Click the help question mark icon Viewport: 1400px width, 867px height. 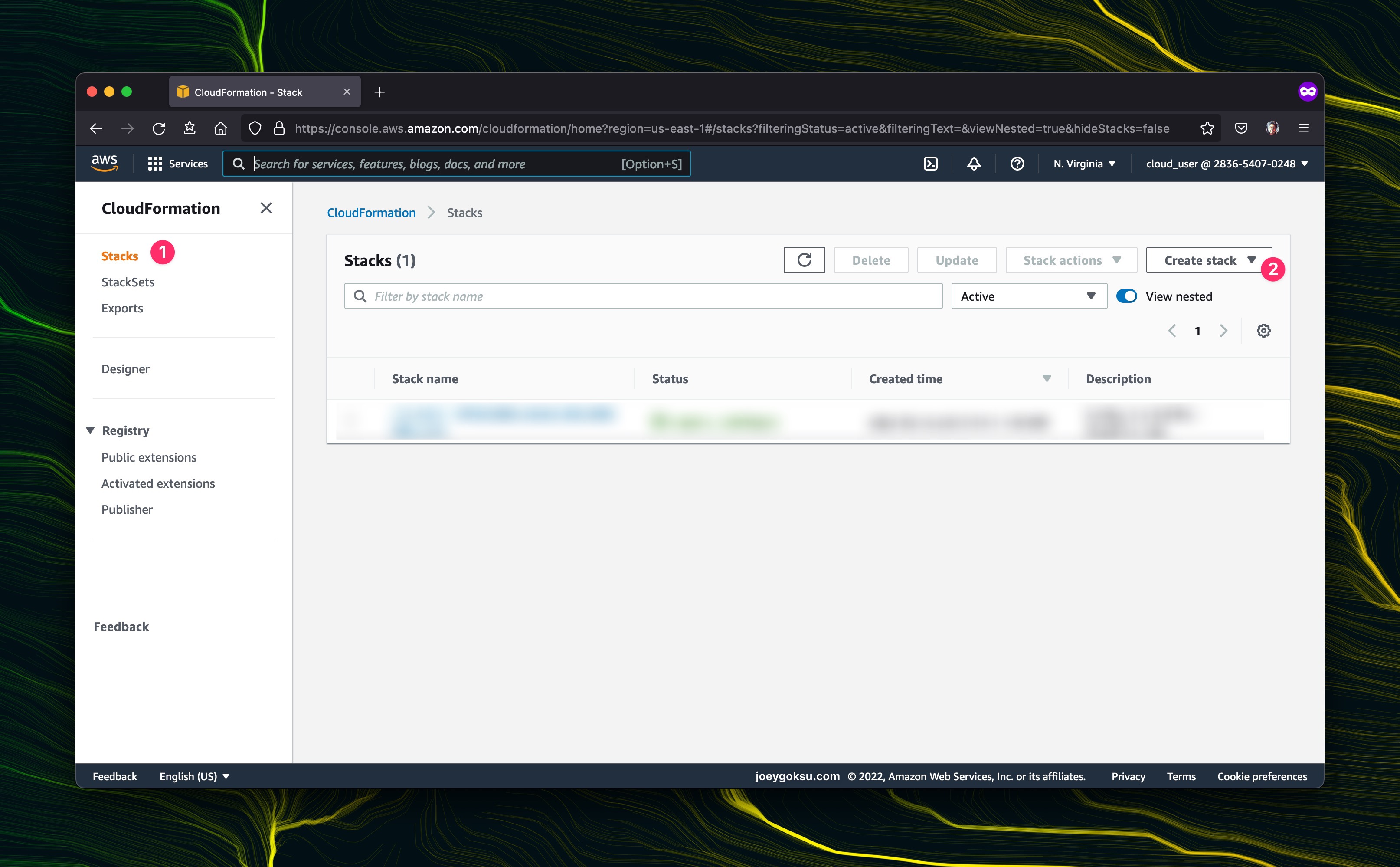click(1017, 164)
